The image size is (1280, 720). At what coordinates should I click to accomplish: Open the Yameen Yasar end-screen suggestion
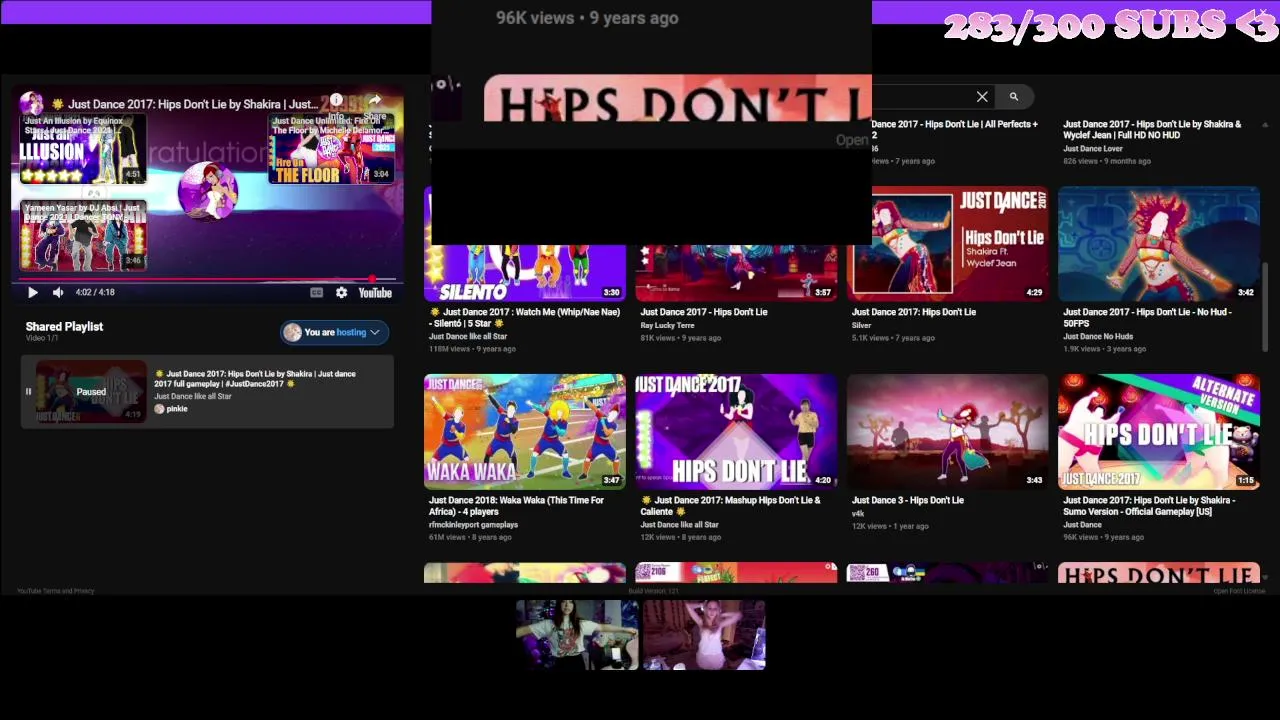coord(84,236)
